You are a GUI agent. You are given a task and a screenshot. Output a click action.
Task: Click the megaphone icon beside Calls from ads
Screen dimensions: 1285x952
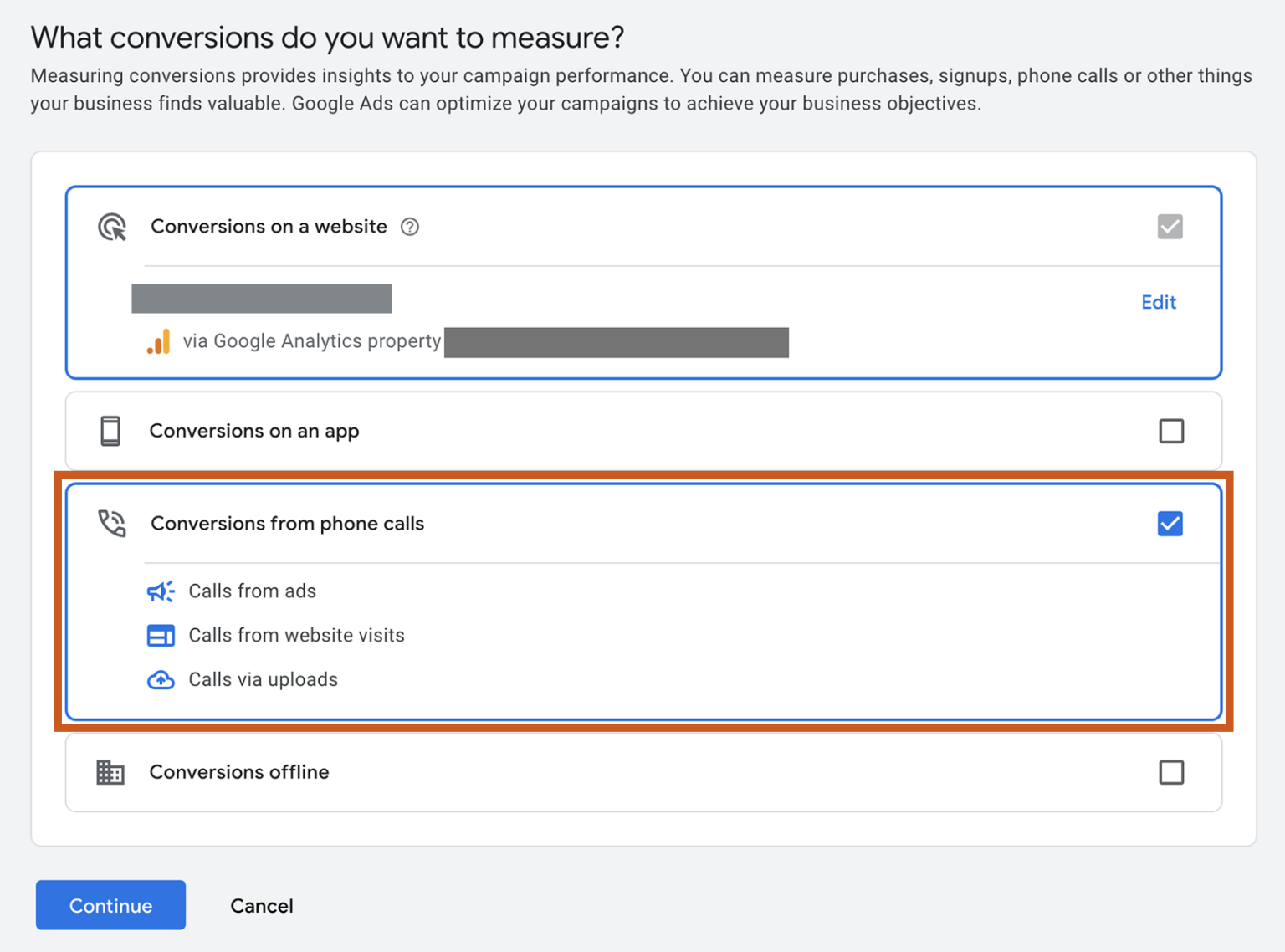coord(161,591)
